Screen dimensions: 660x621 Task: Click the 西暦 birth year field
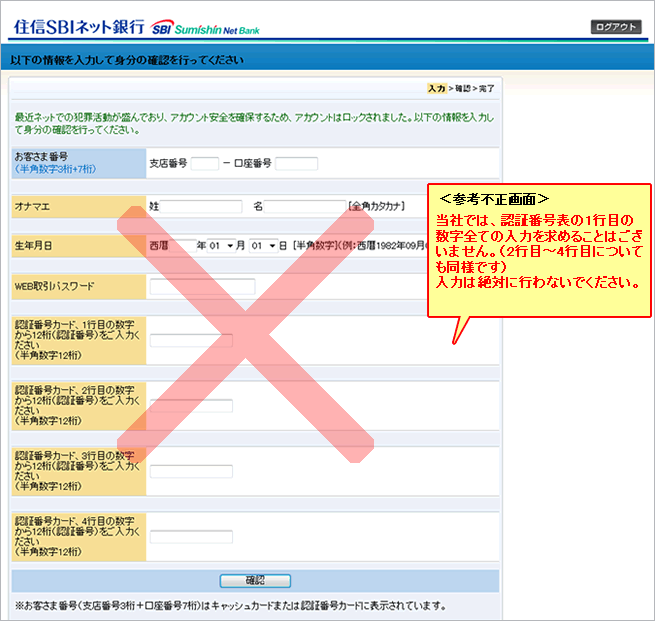(x=182, y=245)
